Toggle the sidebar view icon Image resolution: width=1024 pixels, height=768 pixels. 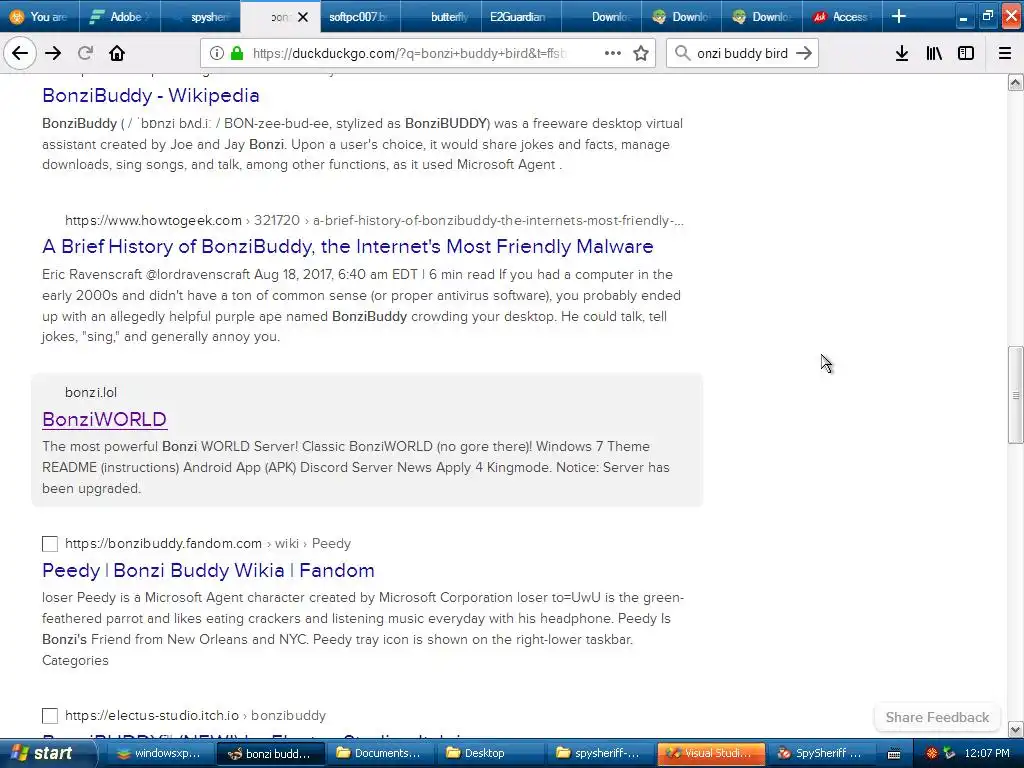point(966,54)
